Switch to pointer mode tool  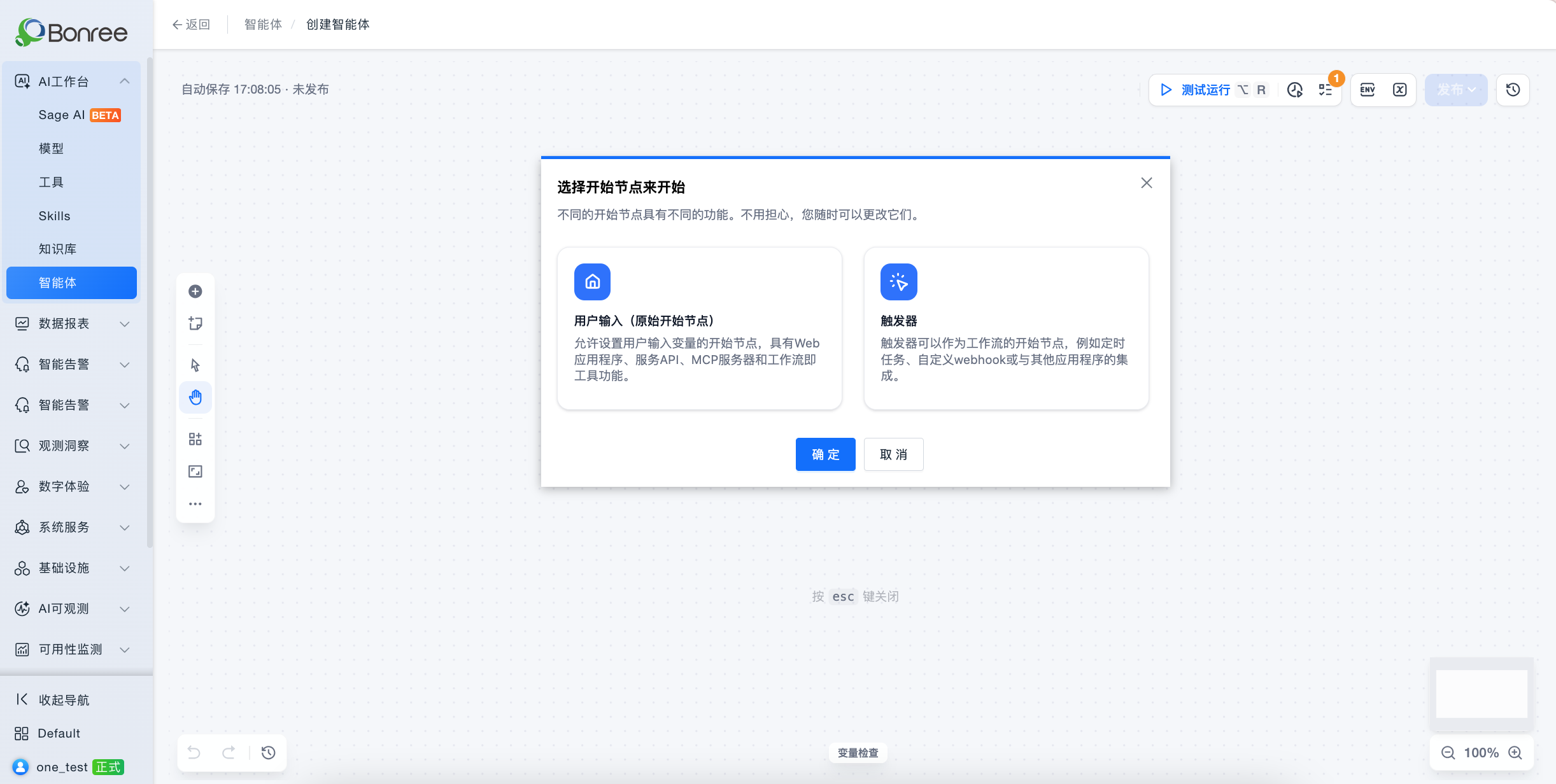(x=195, y=365)
